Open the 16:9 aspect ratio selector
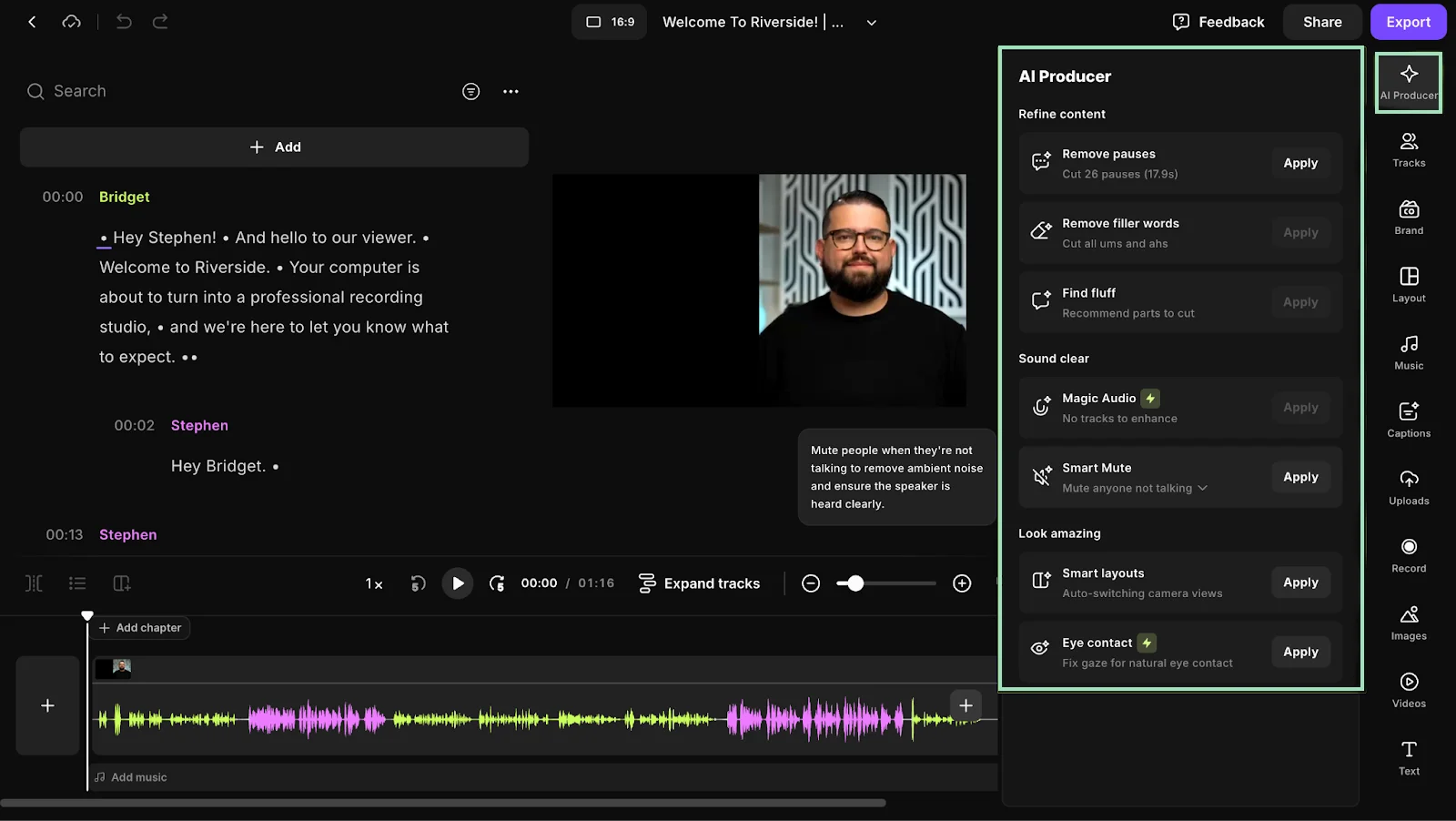 608,21
